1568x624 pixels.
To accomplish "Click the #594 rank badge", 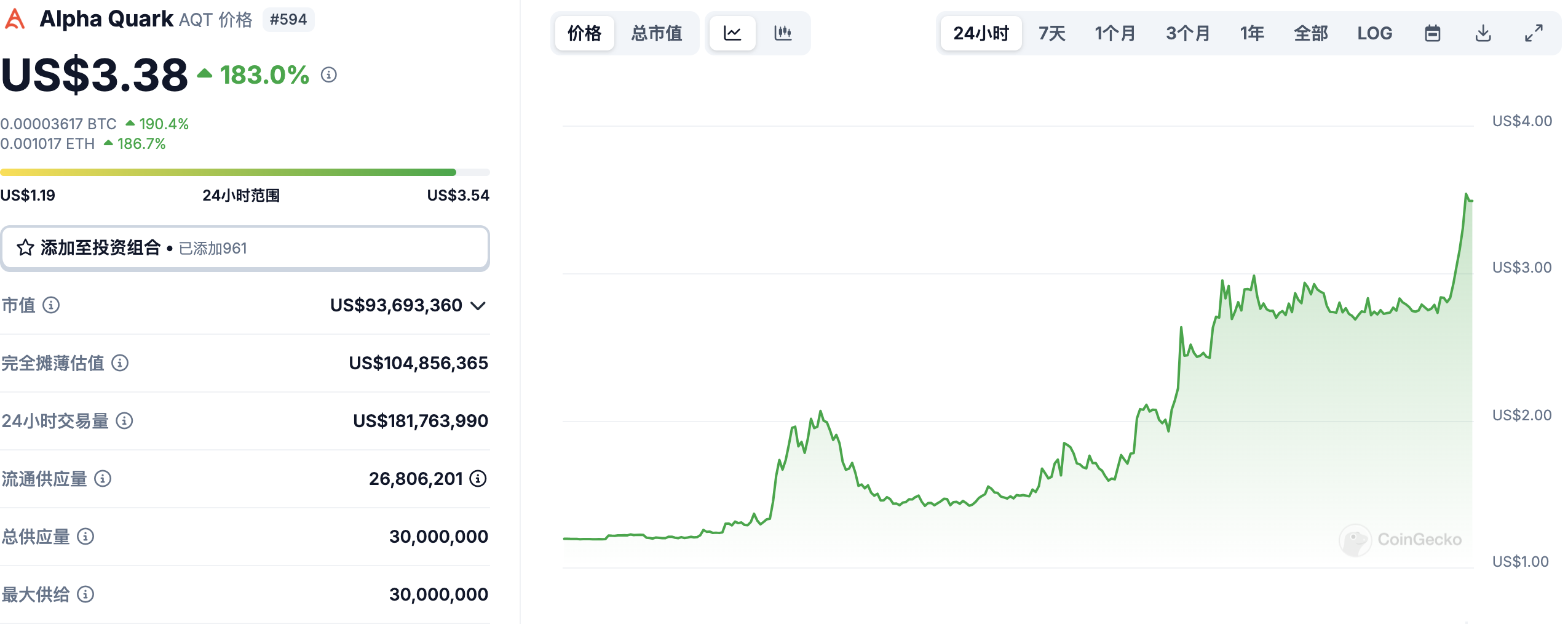I will click(x=288, y=20).
